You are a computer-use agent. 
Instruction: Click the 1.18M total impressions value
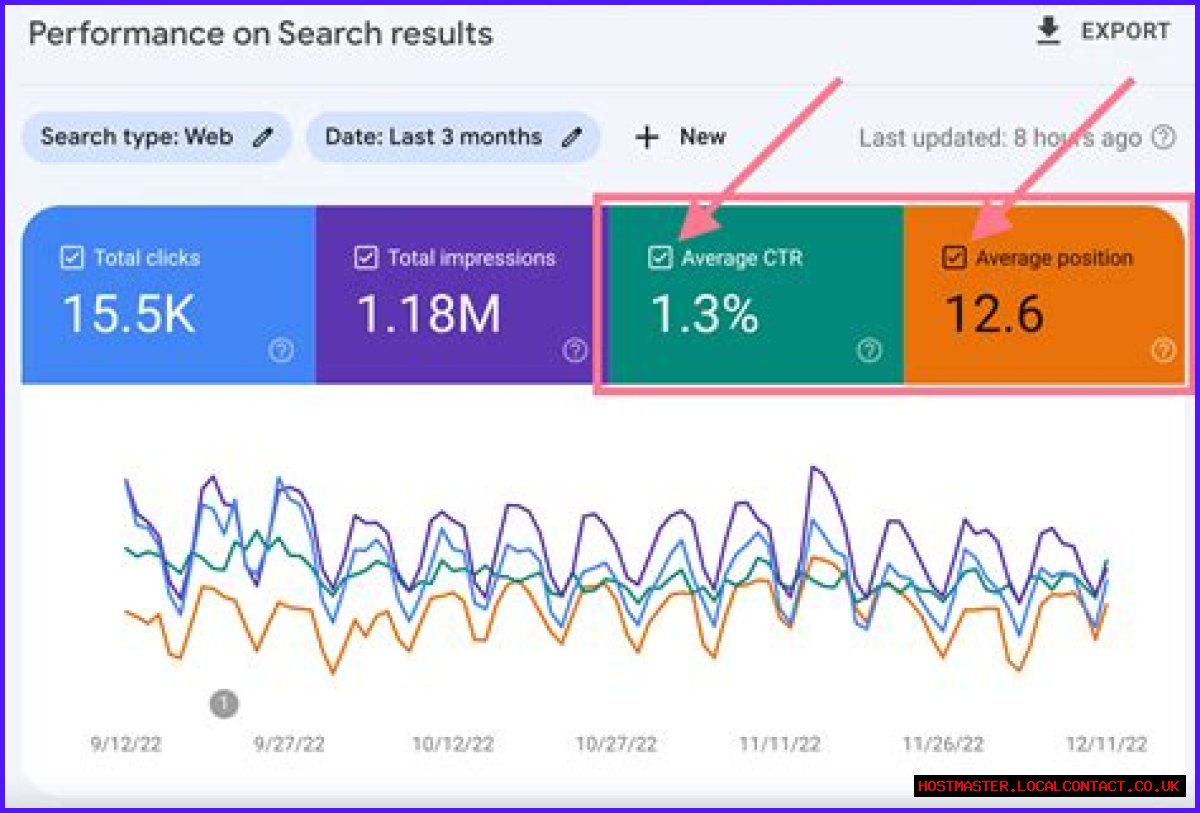coord(428,315)
